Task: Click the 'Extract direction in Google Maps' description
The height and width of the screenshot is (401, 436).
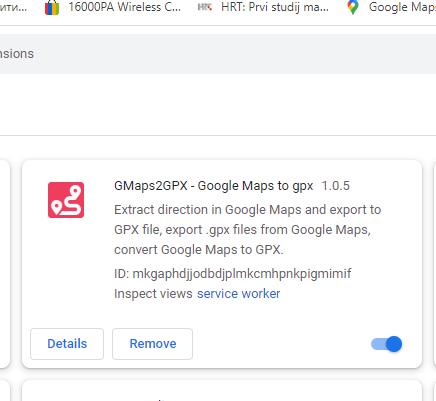Action: tap(247, 230)
